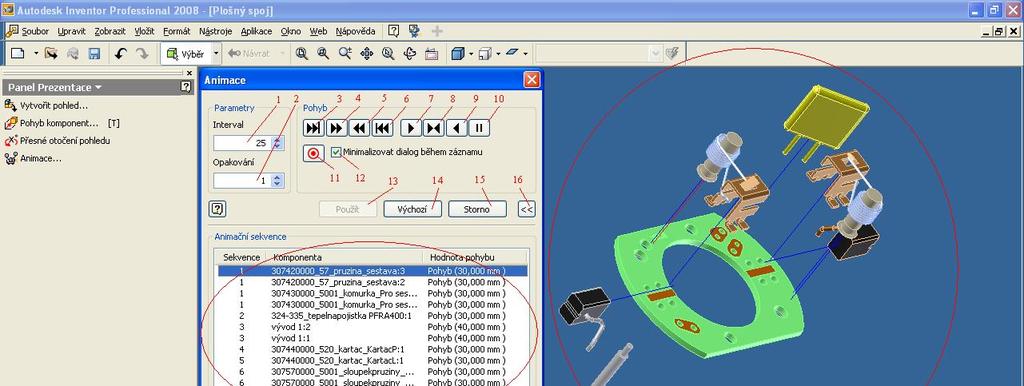Open the Výběr selection dropdown arrow
This screenshot has height=386, width=1024.
tap(216, 54)
